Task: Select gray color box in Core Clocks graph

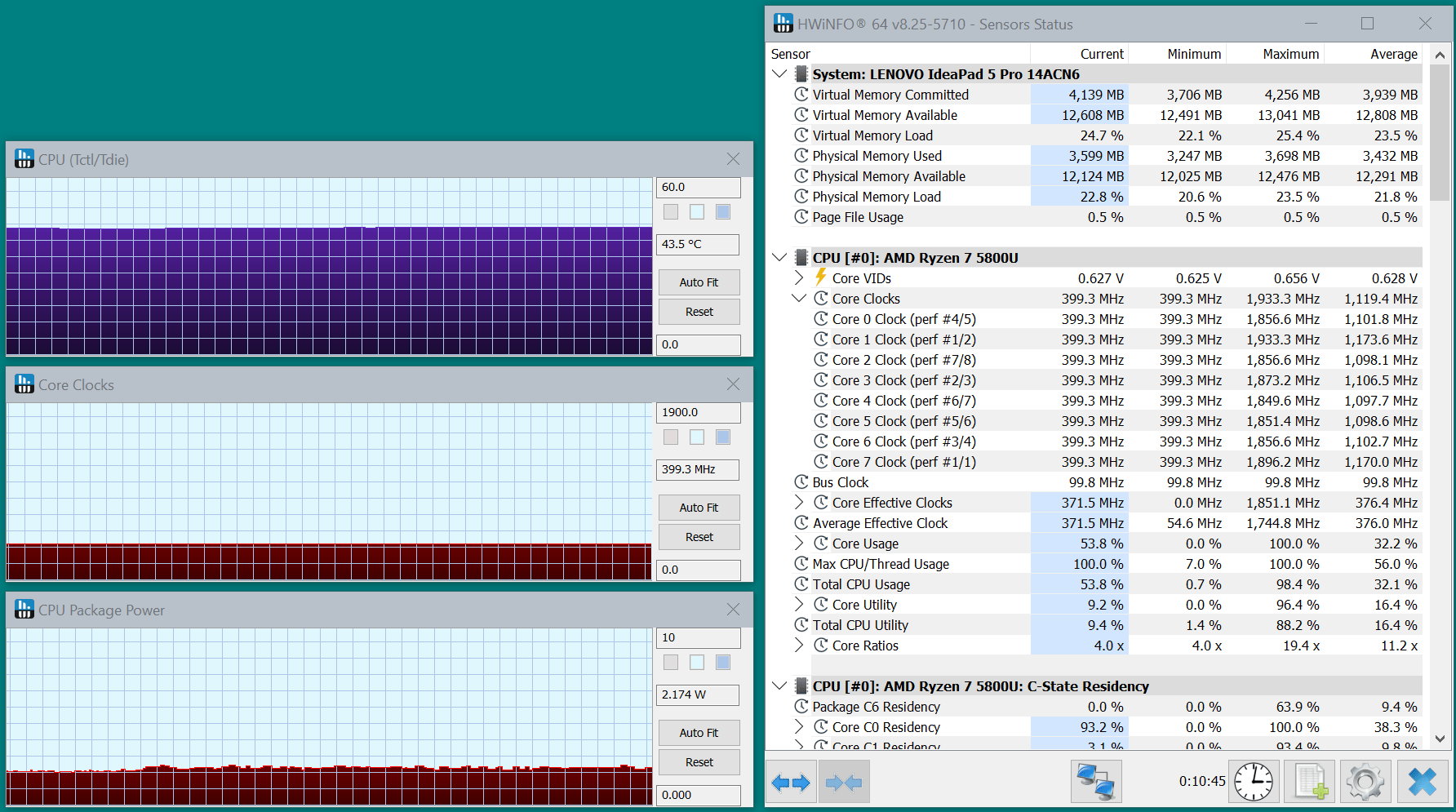Action: click(671, 437)
